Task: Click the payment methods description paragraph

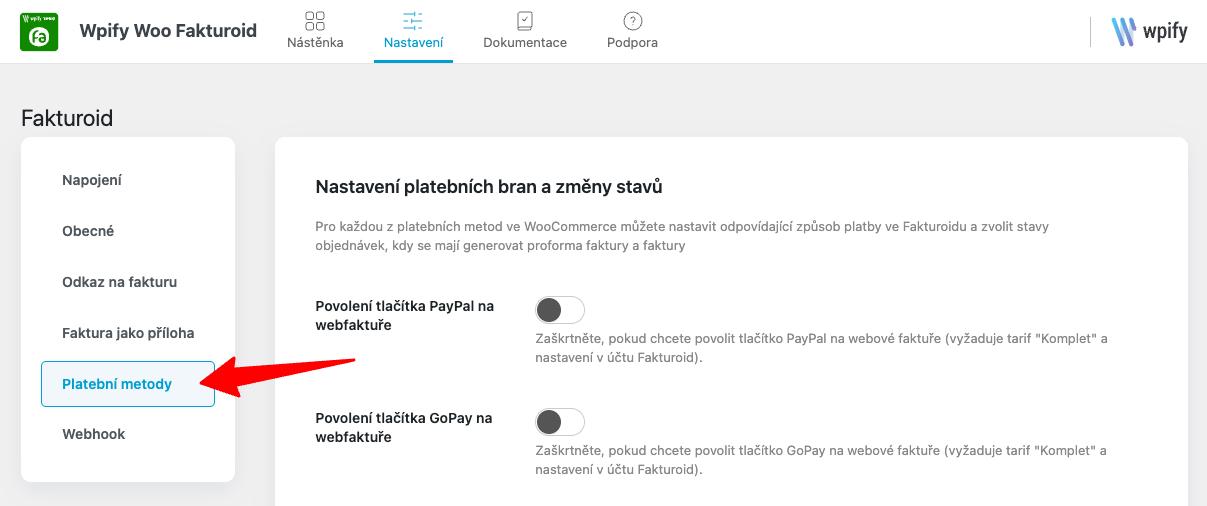Action: (x=681, y=236)
